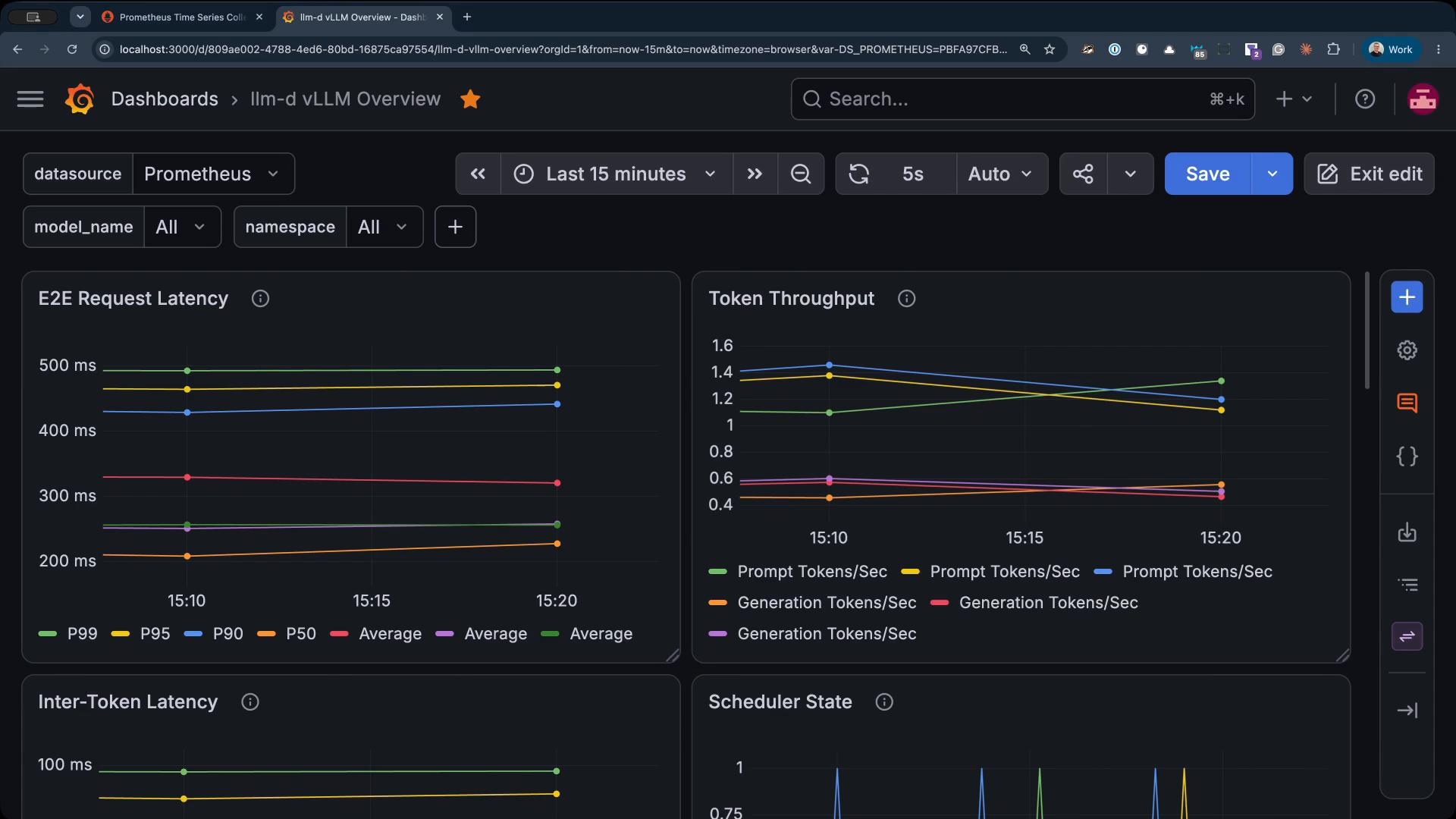Switch to Prometheus Time Series browser tab

[182, 17]
